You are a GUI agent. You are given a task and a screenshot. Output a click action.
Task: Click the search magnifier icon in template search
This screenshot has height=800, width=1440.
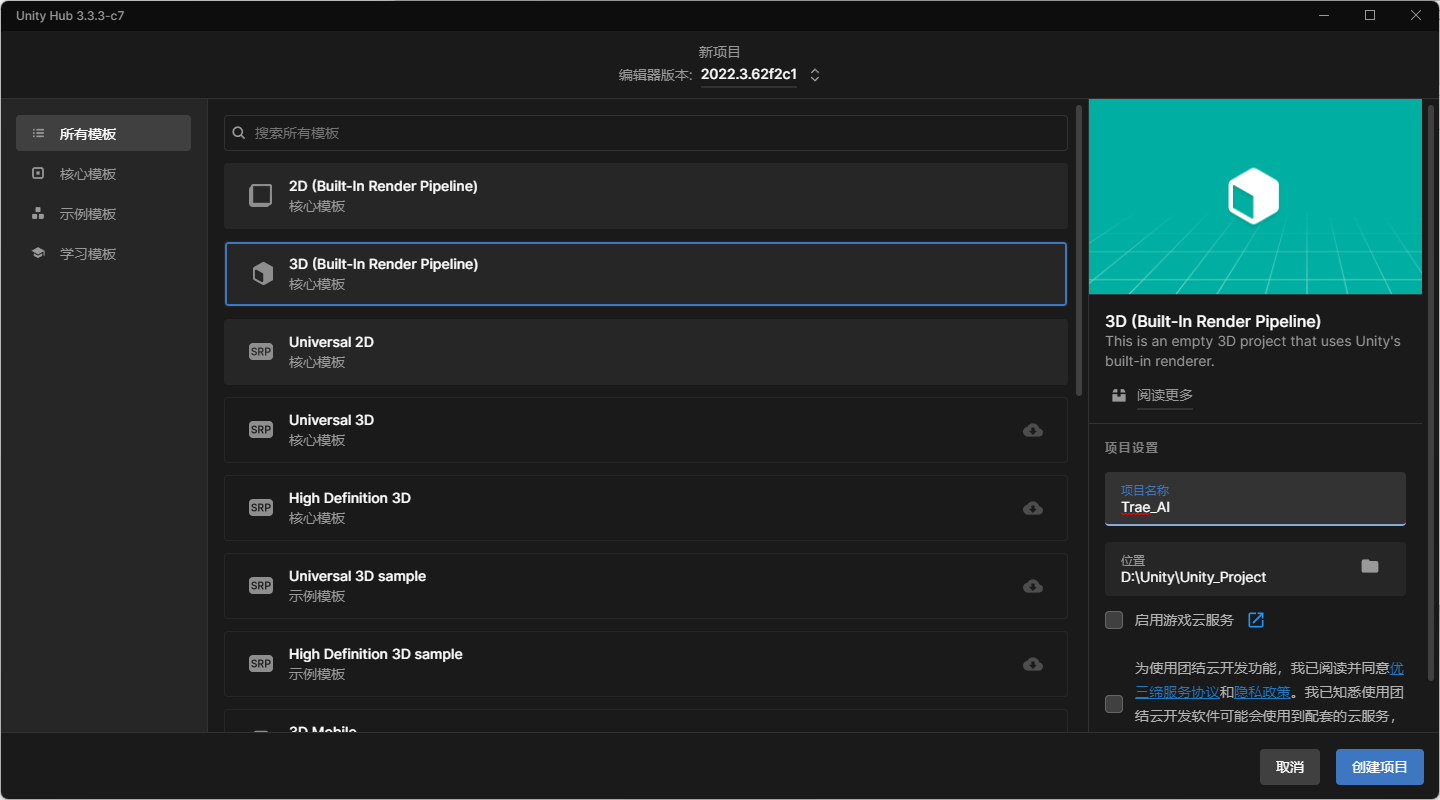tap(239, 133)
